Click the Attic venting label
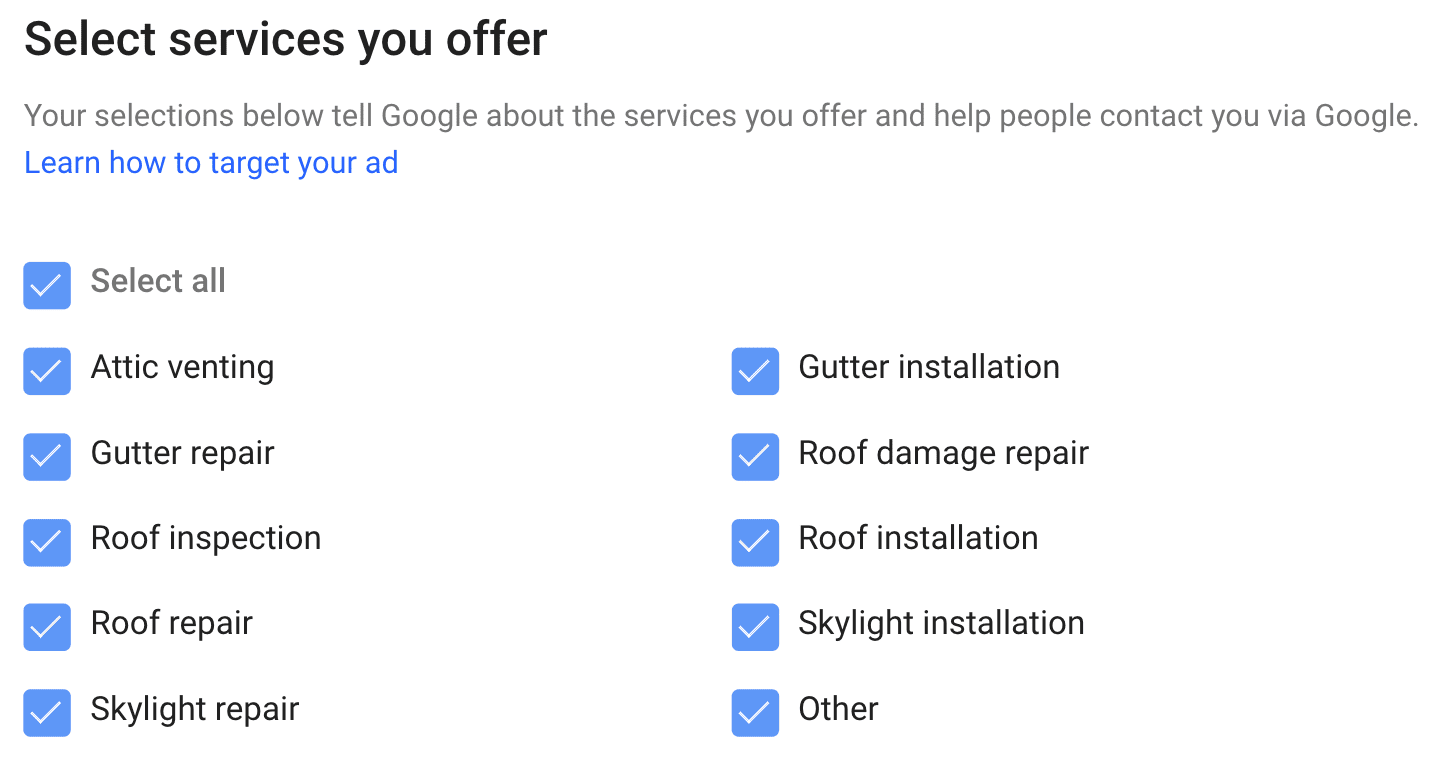The height and width of the screenshot is (770, 1438). [182, 368]
